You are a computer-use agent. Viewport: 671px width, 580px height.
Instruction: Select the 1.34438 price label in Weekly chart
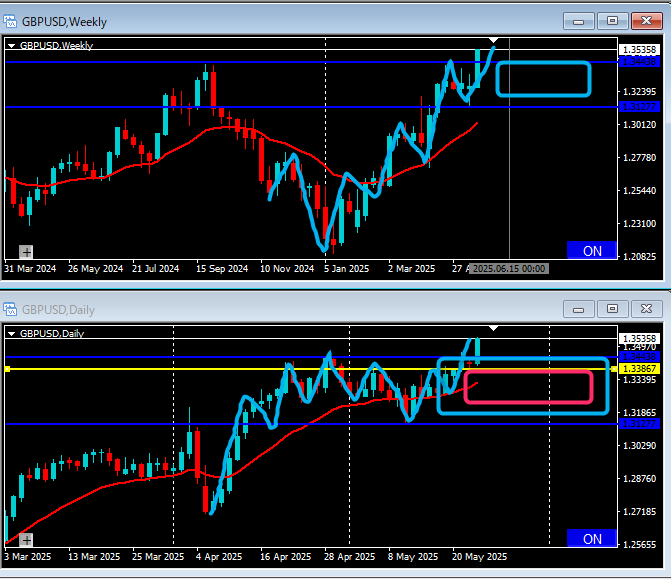(x=639, y=62)
